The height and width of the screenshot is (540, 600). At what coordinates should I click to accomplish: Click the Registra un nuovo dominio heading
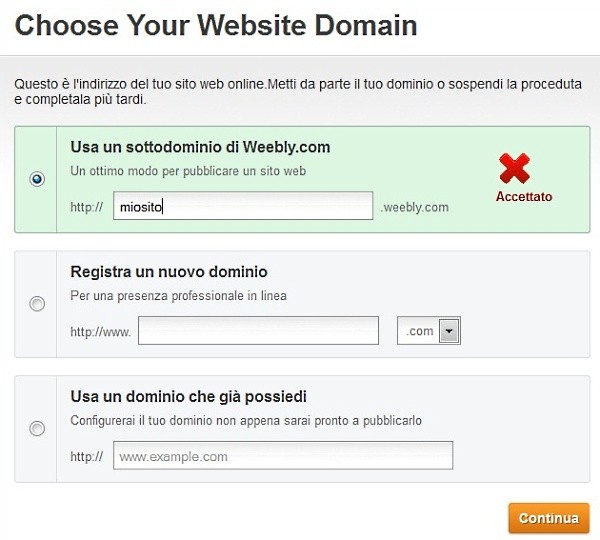point(169,271)
